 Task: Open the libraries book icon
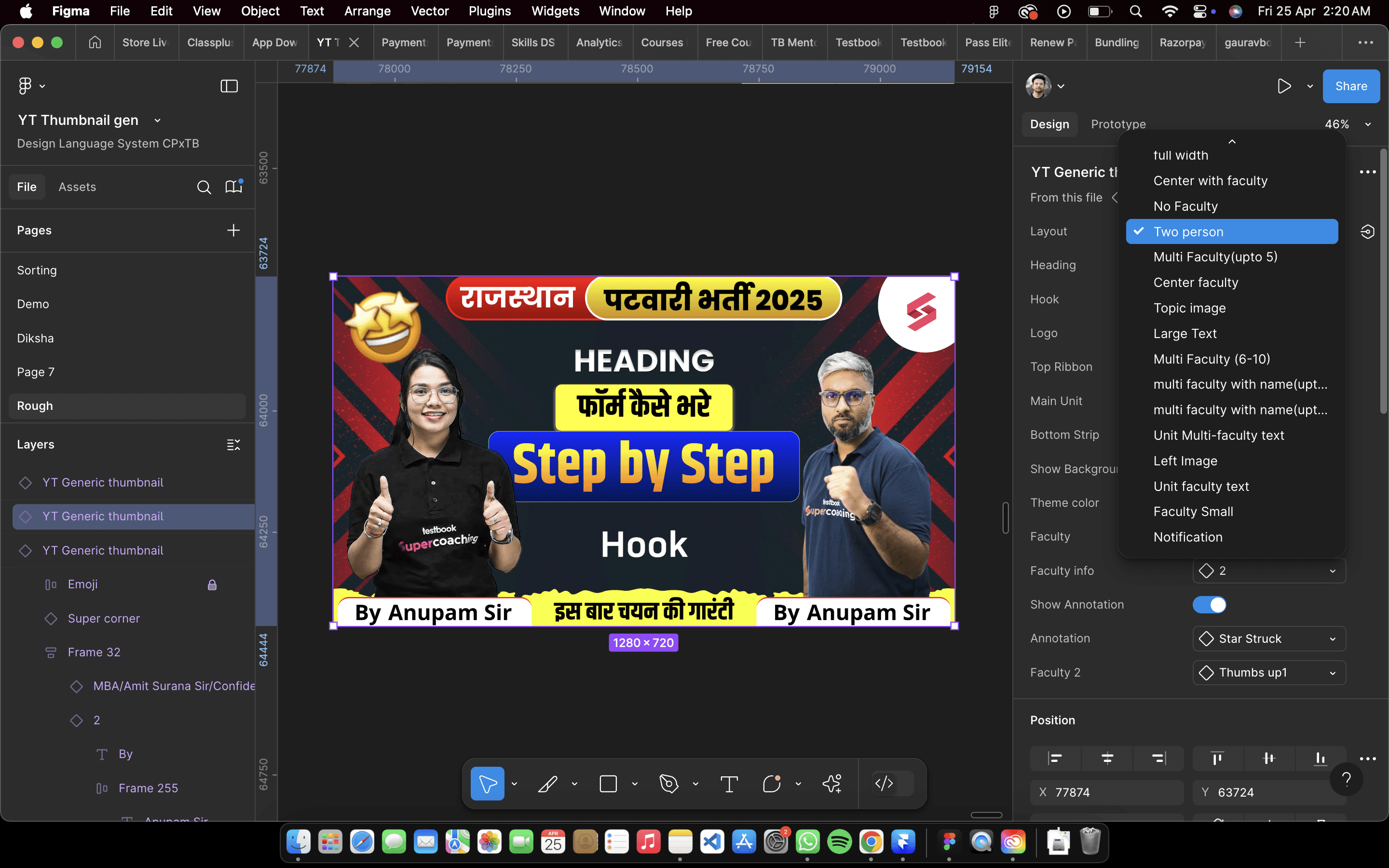coord(233,187)
